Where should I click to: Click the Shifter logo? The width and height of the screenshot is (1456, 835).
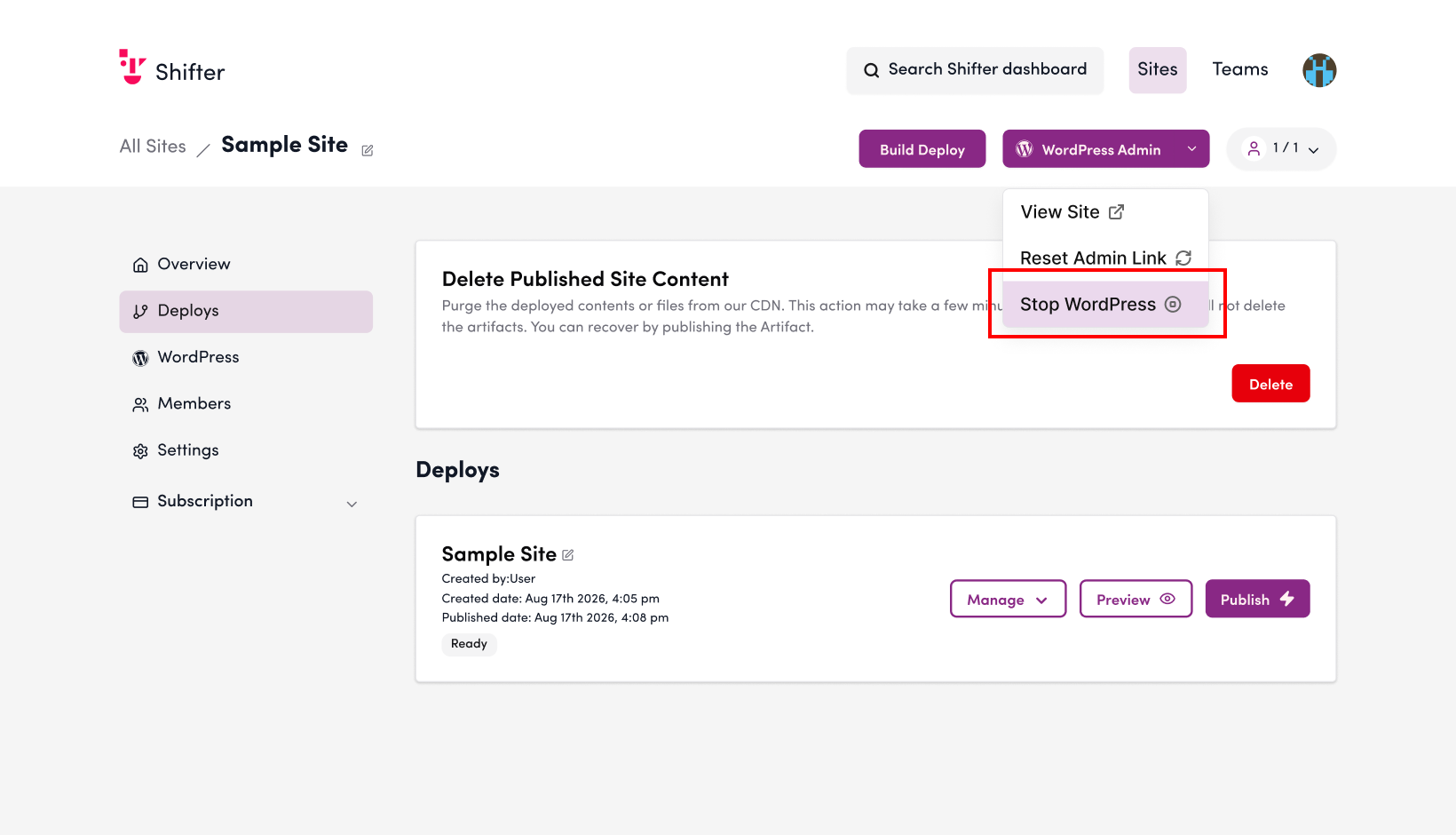(x=172, y=68)
